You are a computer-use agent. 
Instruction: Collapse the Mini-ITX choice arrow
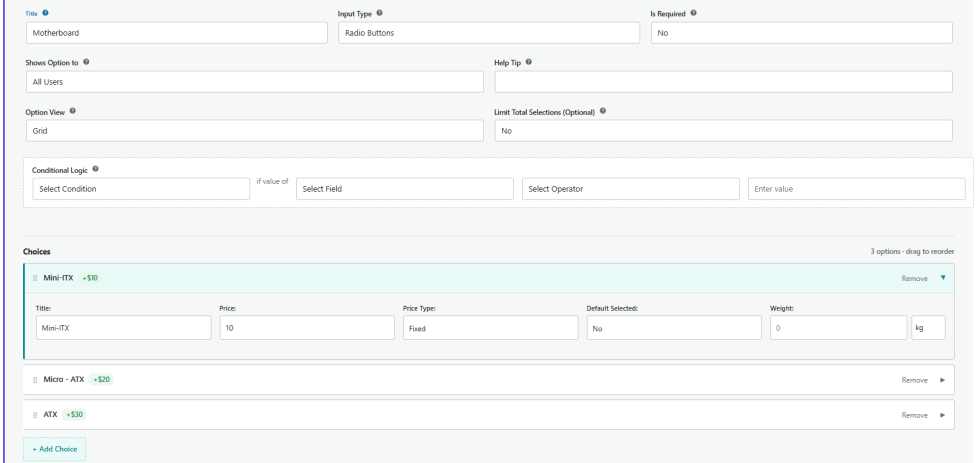pyautogui.click(x=943, y=278)
